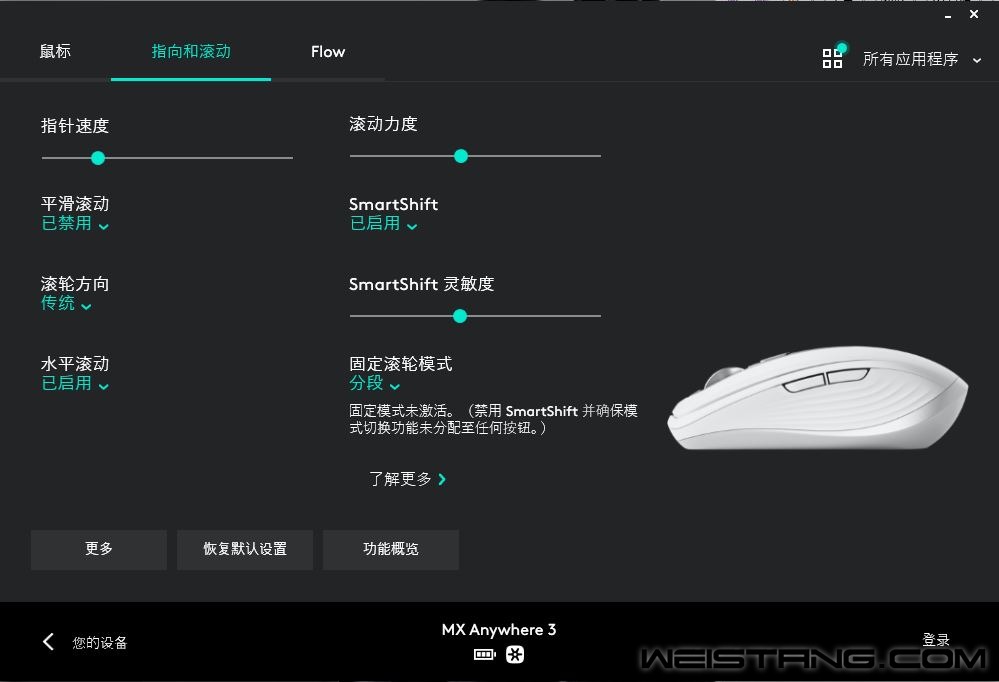999x682 pixels.
Task: Click the Bluetooth connection icon
Action: point(515,655)
